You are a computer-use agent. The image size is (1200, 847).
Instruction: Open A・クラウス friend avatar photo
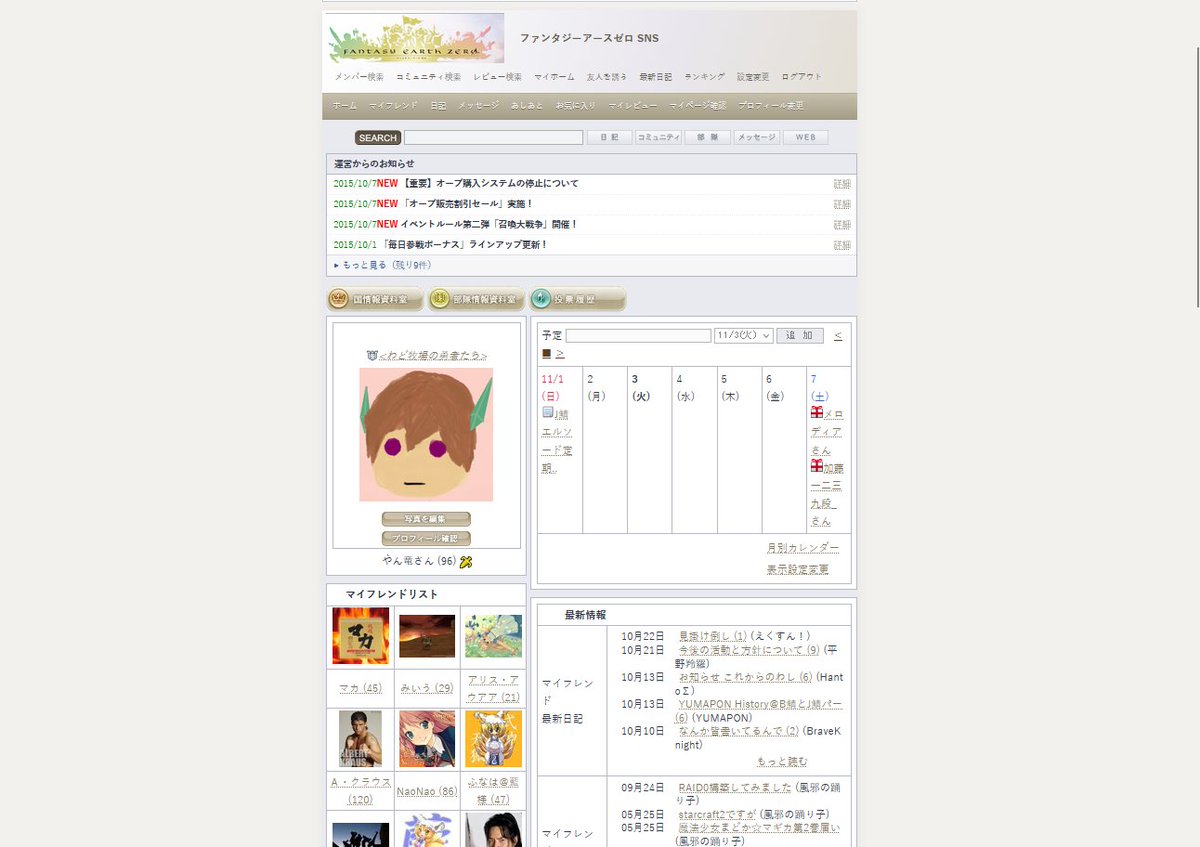[360, 739]
